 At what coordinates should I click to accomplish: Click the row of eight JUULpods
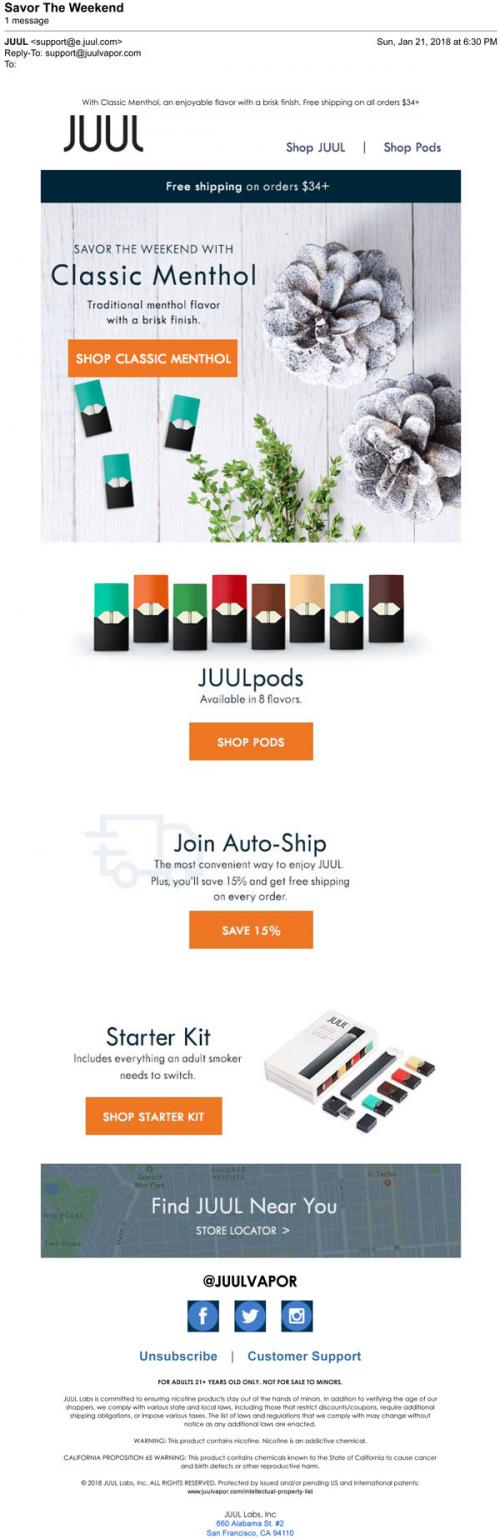pos(250,613)
